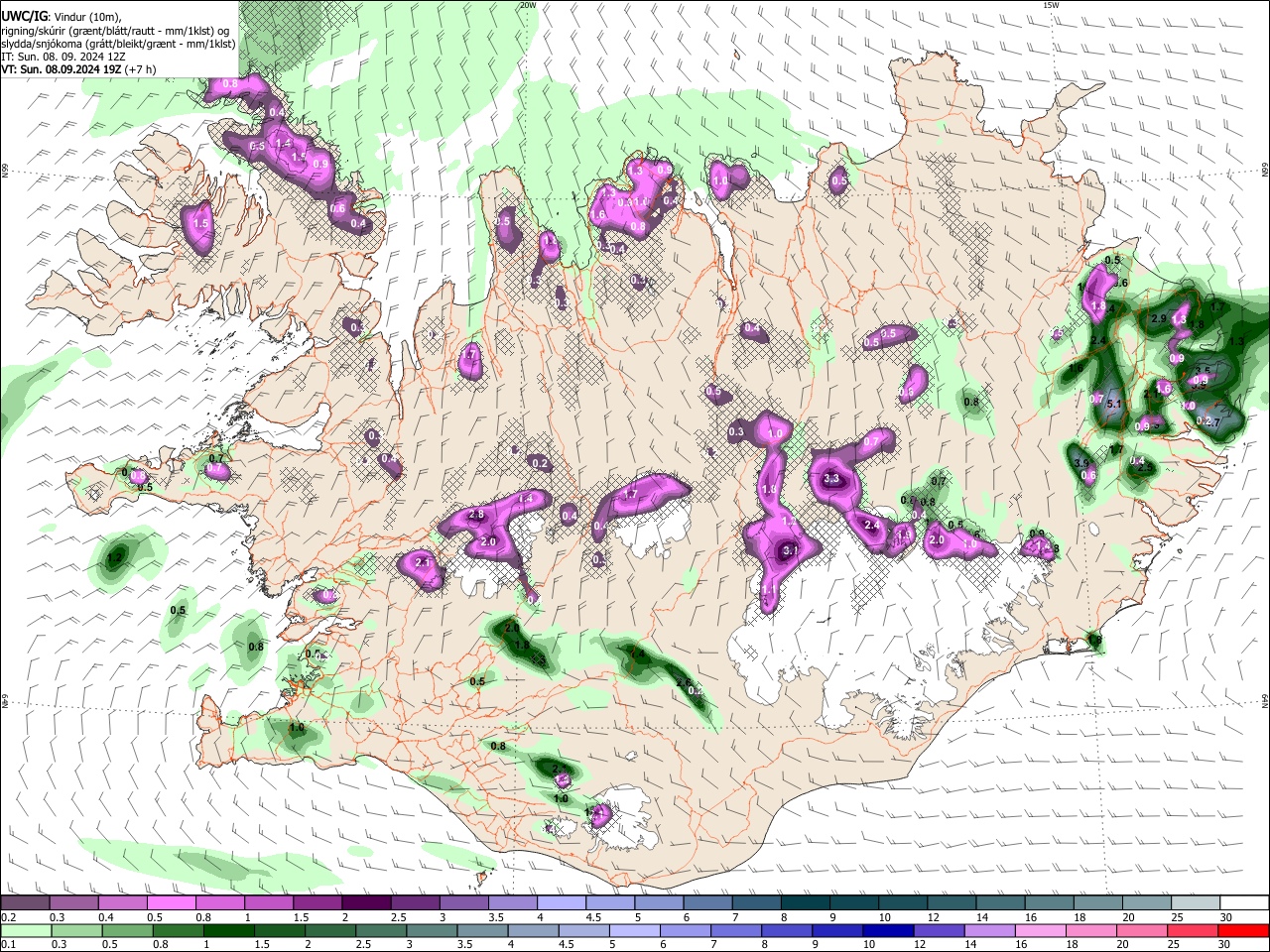The height and width of the screenshot is (952, 1270).
Task: Click the bright red swatch ending the lower legend row
Action: coord(1243,930)
